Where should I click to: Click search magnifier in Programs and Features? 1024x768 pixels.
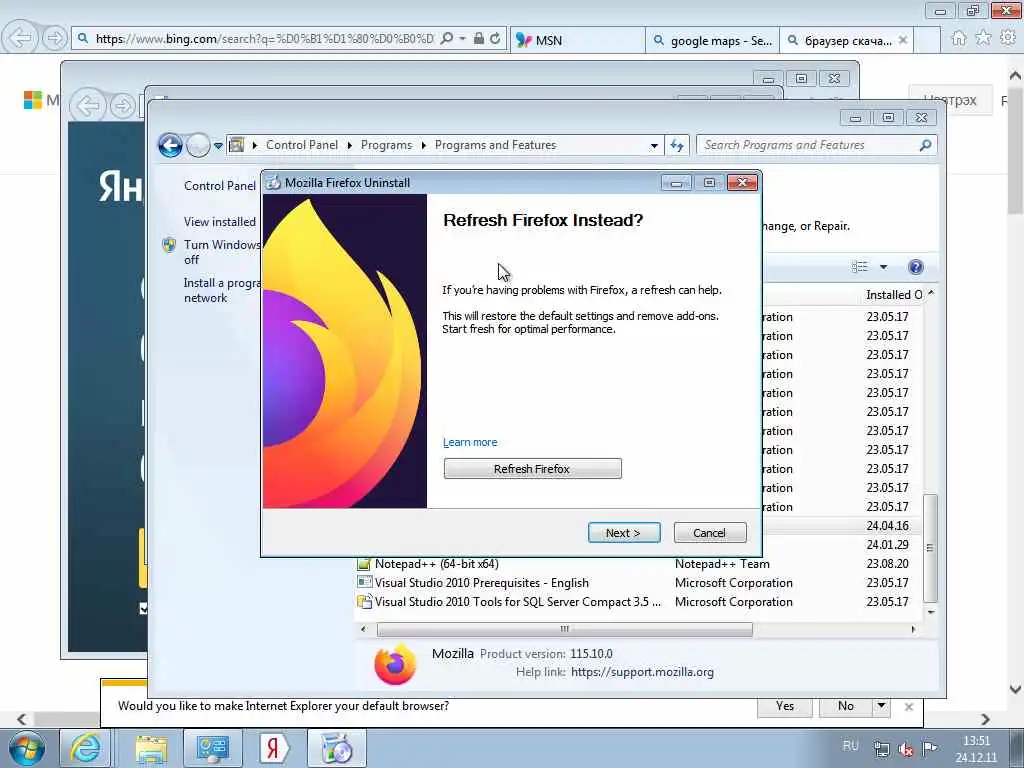pyautogui.click(x=925, y=145)
